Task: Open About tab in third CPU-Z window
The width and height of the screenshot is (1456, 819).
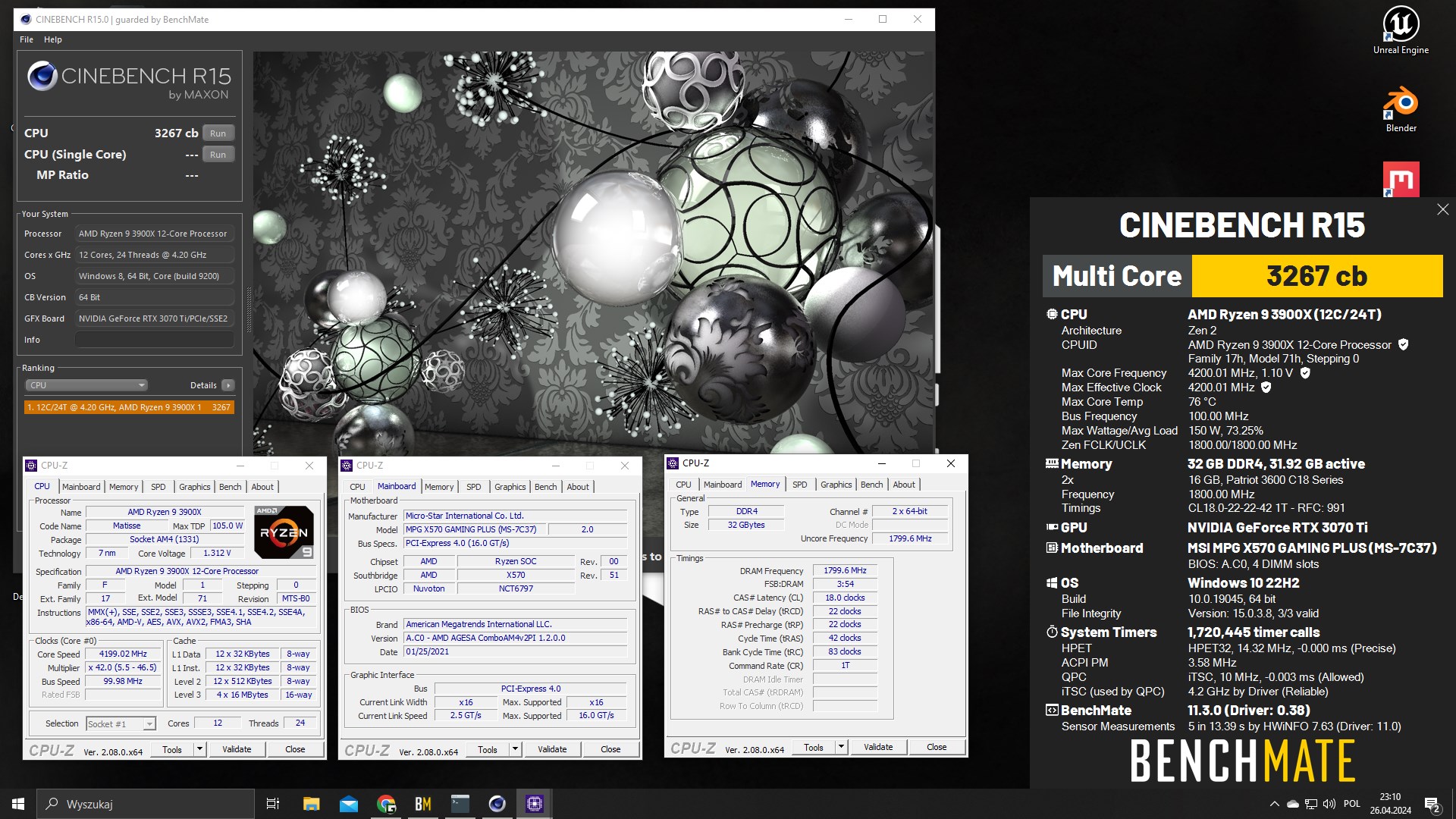Action: coord(904,485)
